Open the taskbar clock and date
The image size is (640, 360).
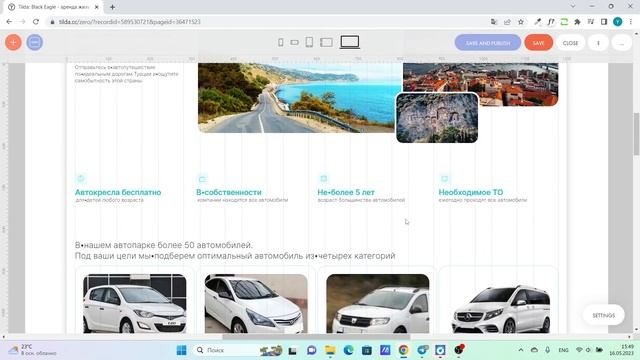point(622,350)
